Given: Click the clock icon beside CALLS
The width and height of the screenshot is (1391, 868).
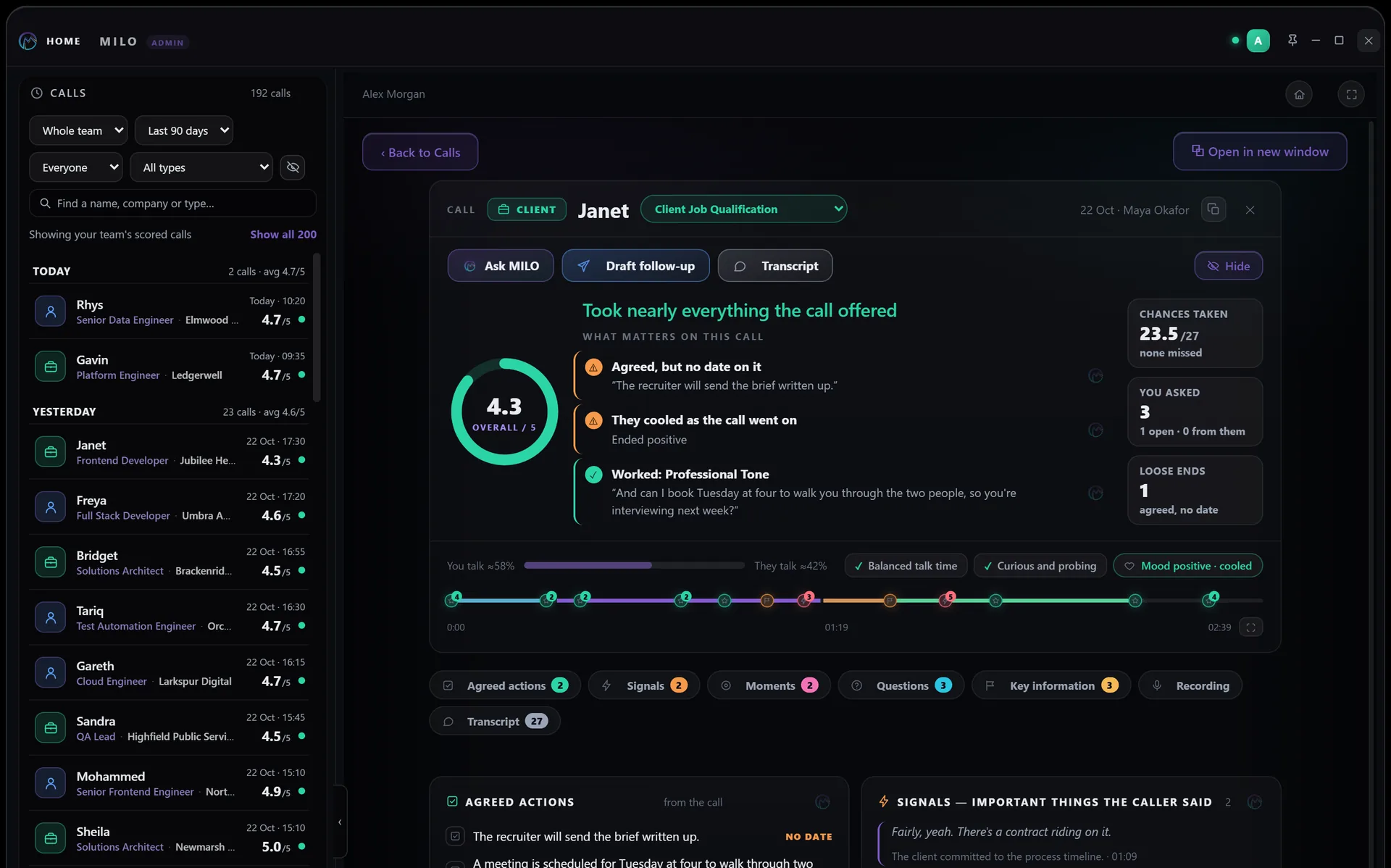Looking at the screenshot, I should click(x=37, y=93).
